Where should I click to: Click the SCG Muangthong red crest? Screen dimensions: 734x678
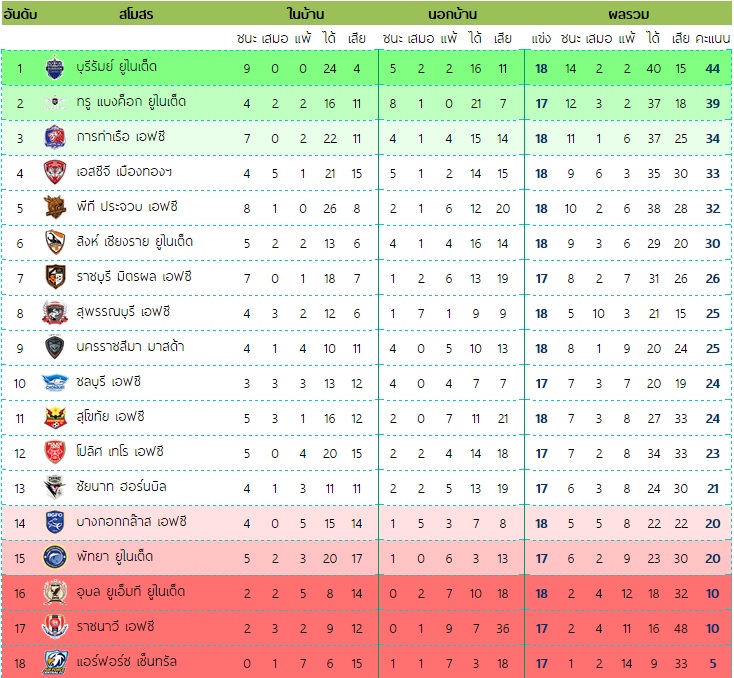tap(55, 172)
